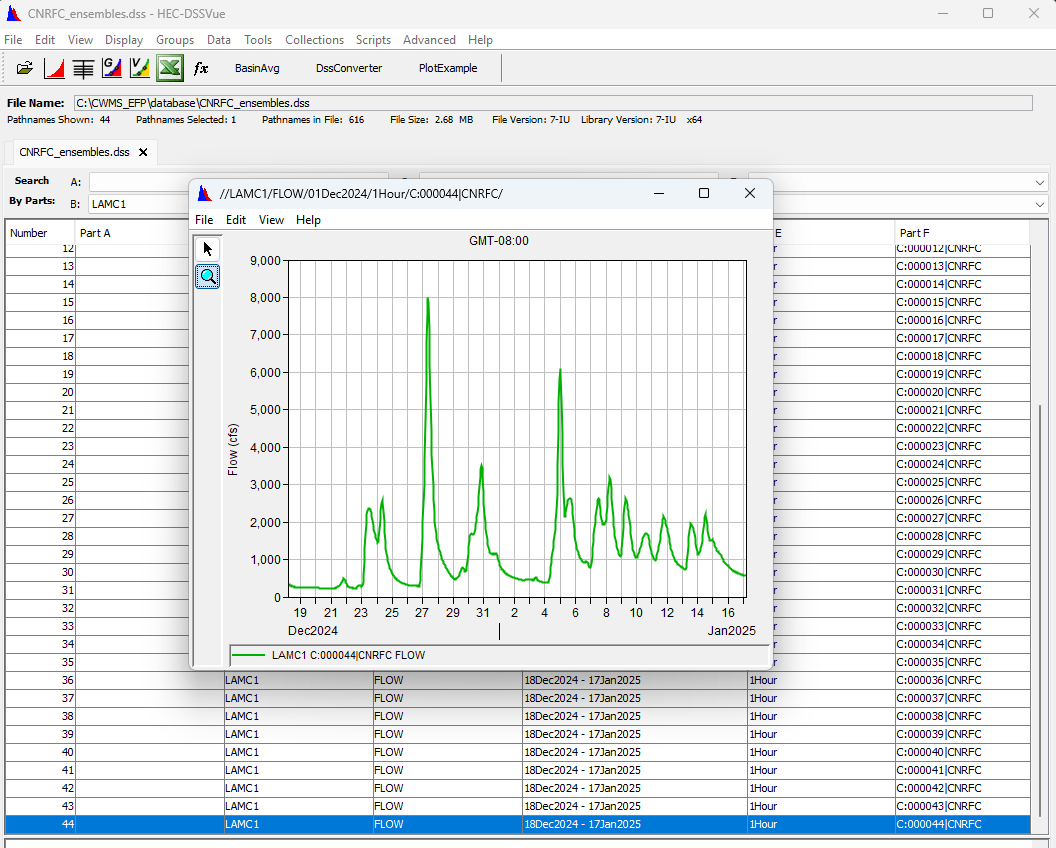
Task: Click the red Plot toolbar icon
Action: point(54,68)
